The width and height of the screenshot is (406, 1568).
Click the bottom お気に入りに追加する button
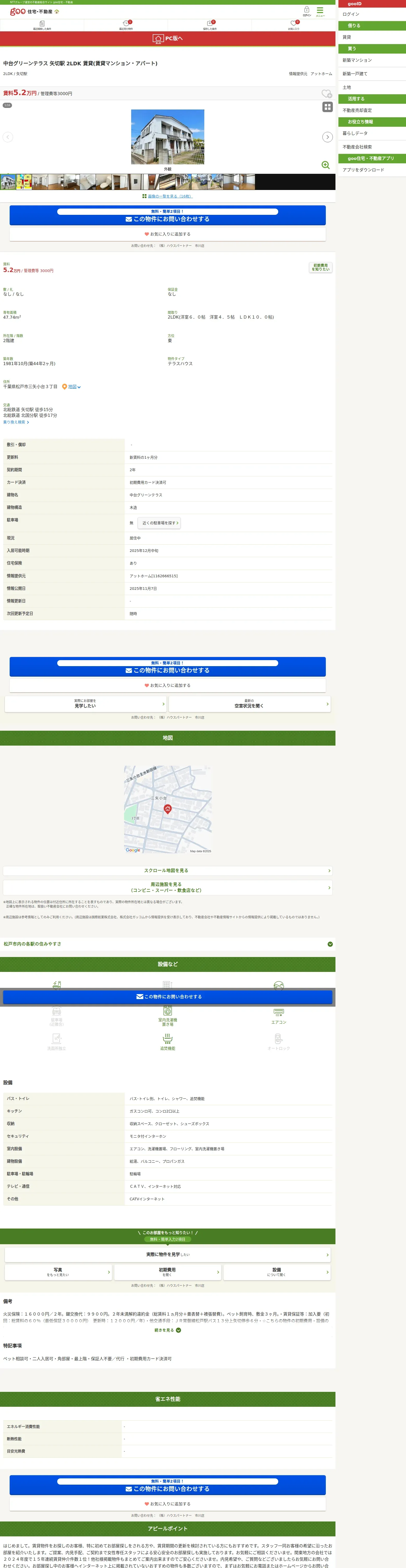(168, 1504)
